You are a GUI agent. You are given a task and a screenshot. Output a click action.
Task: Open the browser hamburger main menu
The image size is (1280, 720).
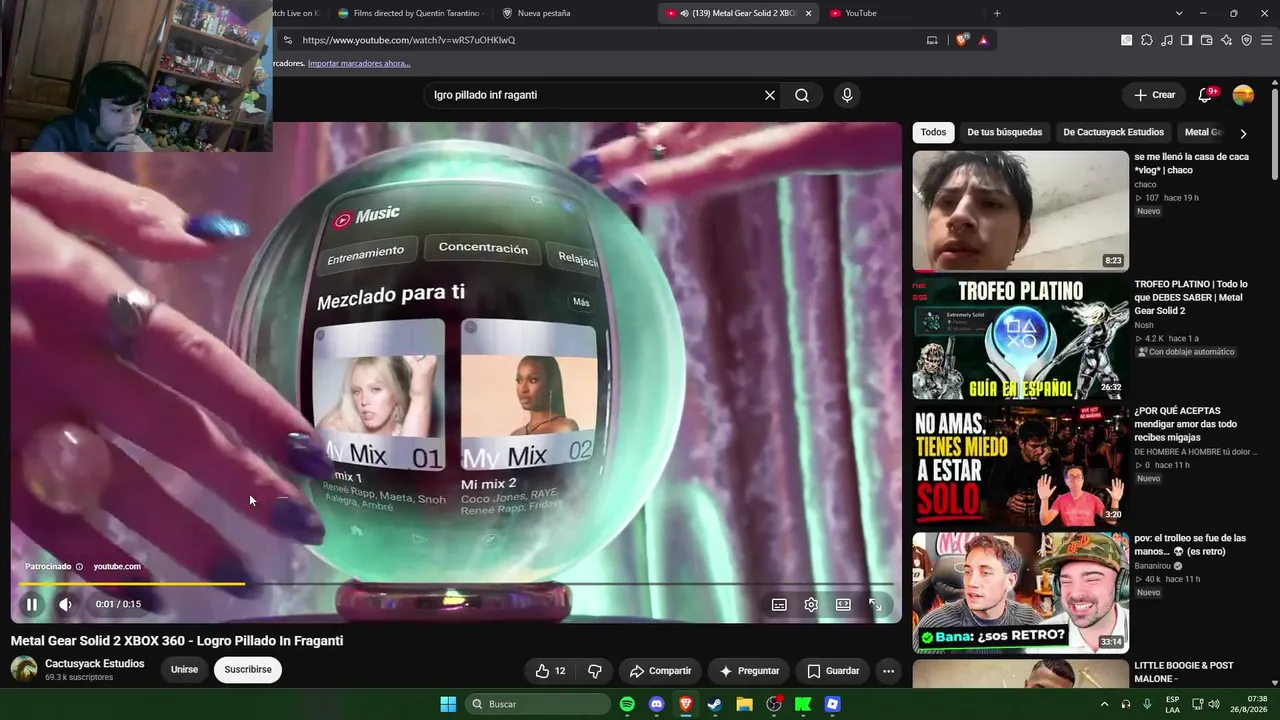[1267, 40]
